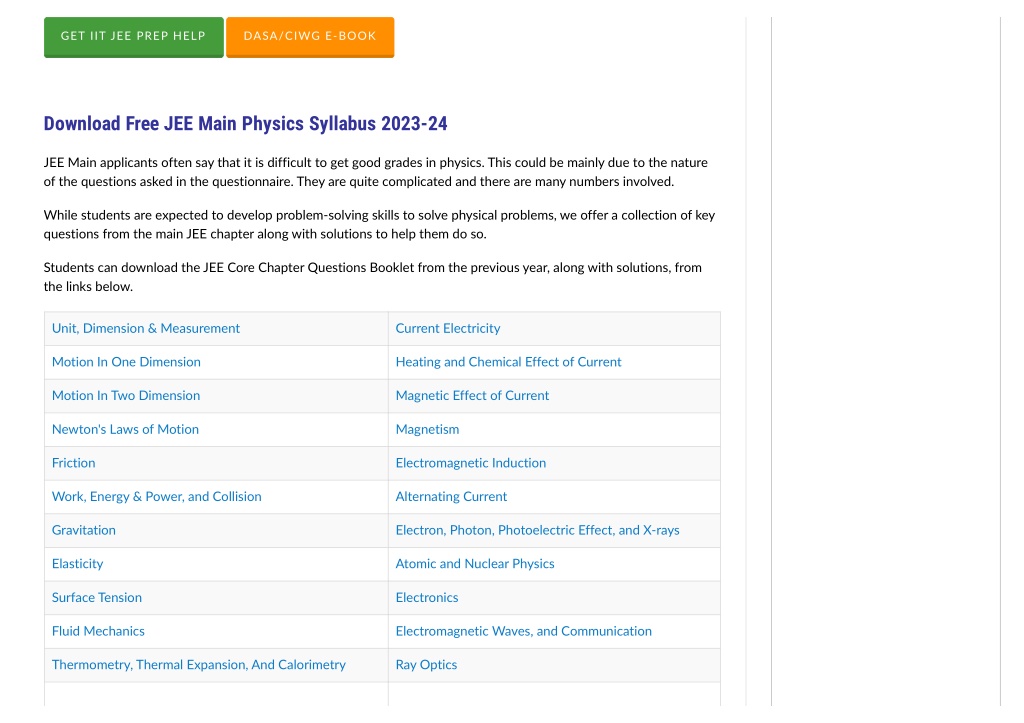Image resolution: width=1024 pixels, height=723 pixels.
Task: Open the Magnetism chapter link
Action: click(x=427, y=429)
